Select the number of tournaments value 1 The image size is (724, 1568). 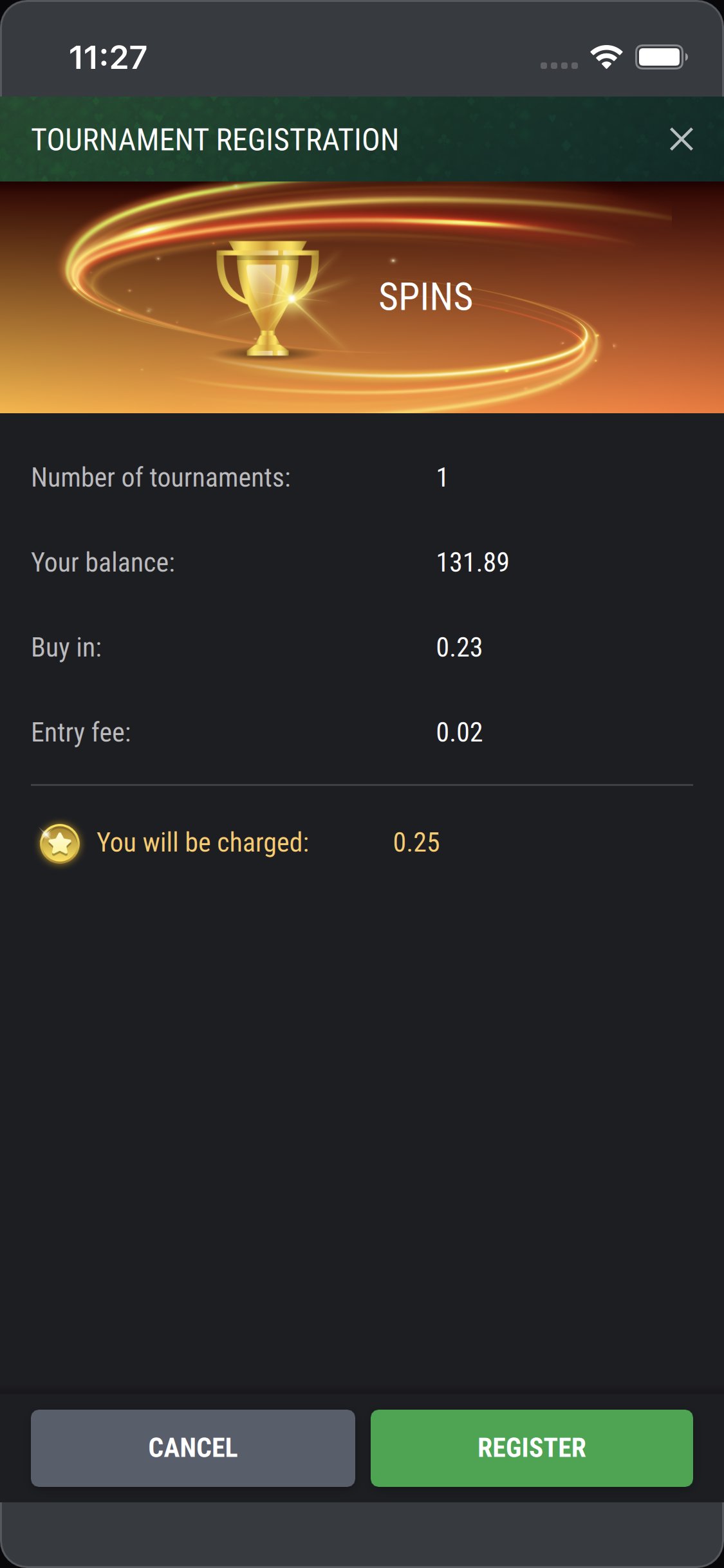[x=442, y=478]
